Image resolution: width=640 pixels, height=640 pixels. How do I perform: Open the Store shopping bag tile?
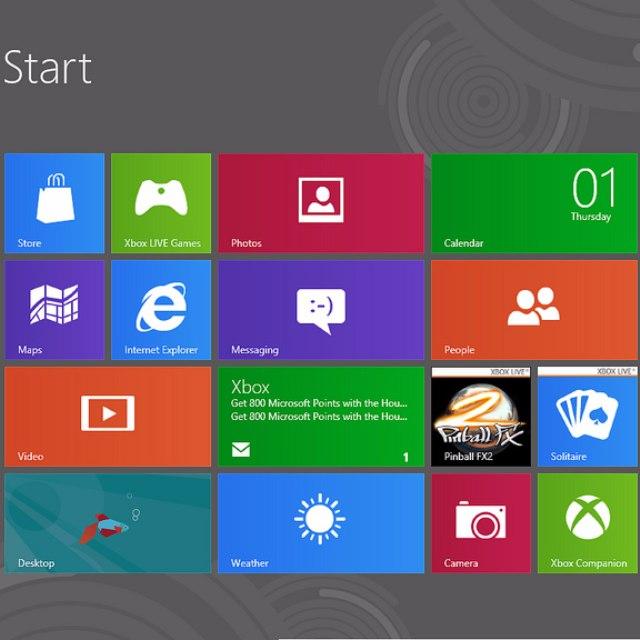54,203
